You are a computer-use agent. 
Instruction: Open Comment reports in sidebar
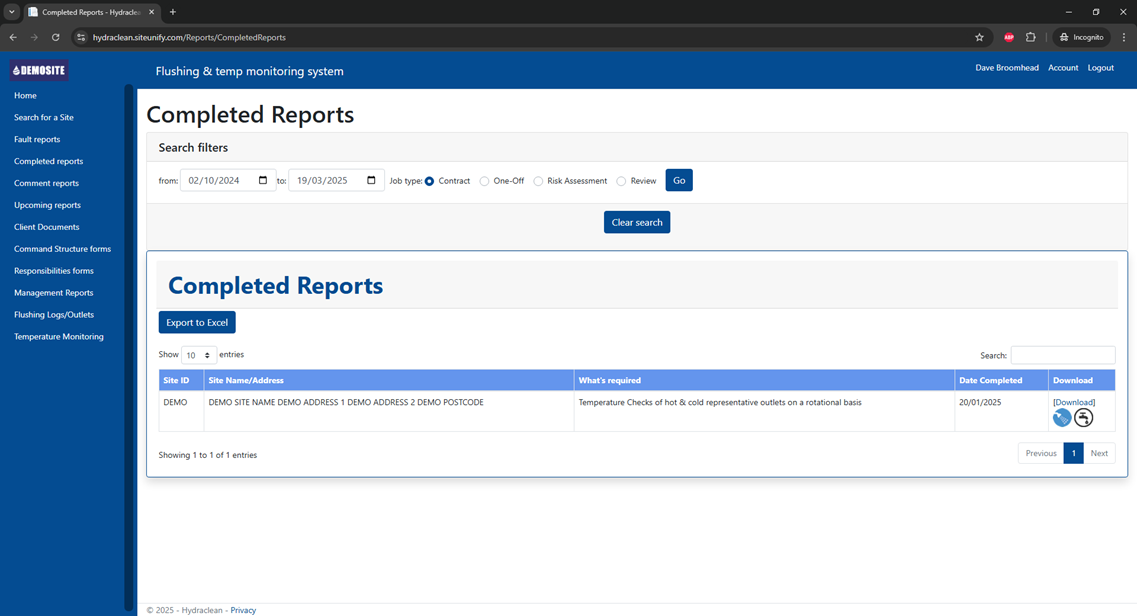(46, 183)
